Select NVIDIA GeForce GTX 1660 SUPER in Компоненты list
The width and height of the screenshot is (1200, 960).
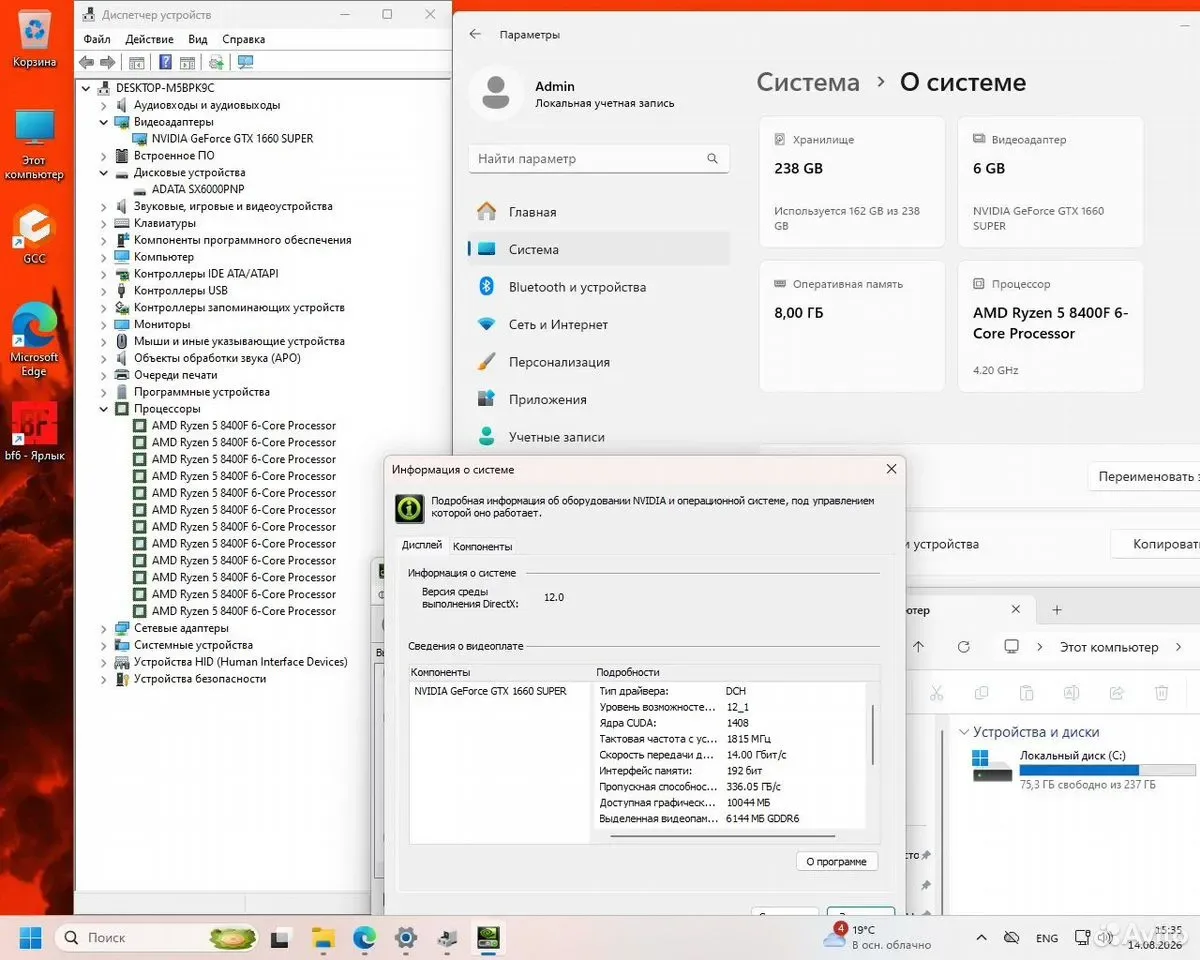(x=490, y=691)
